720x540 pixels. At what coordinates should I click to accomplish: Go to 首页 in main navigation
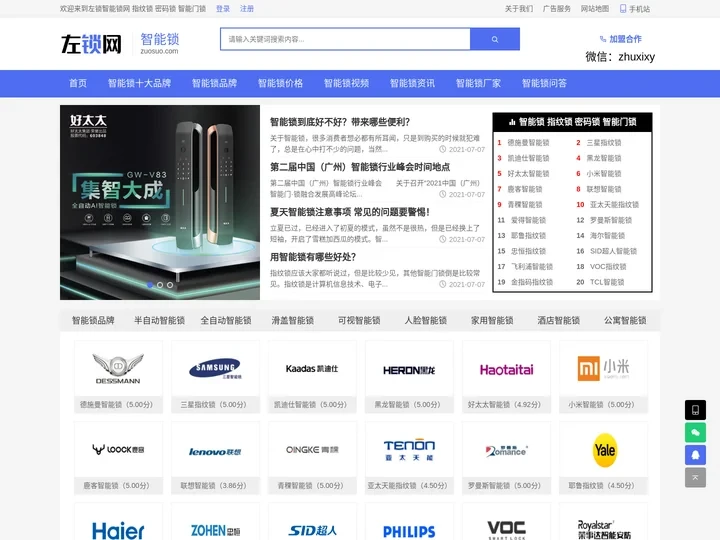click(x=78, y=83)
